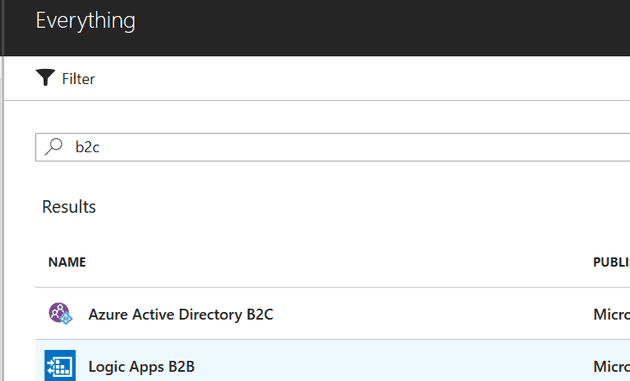
Task: Open the Filter label button
Action: point(78,79)
